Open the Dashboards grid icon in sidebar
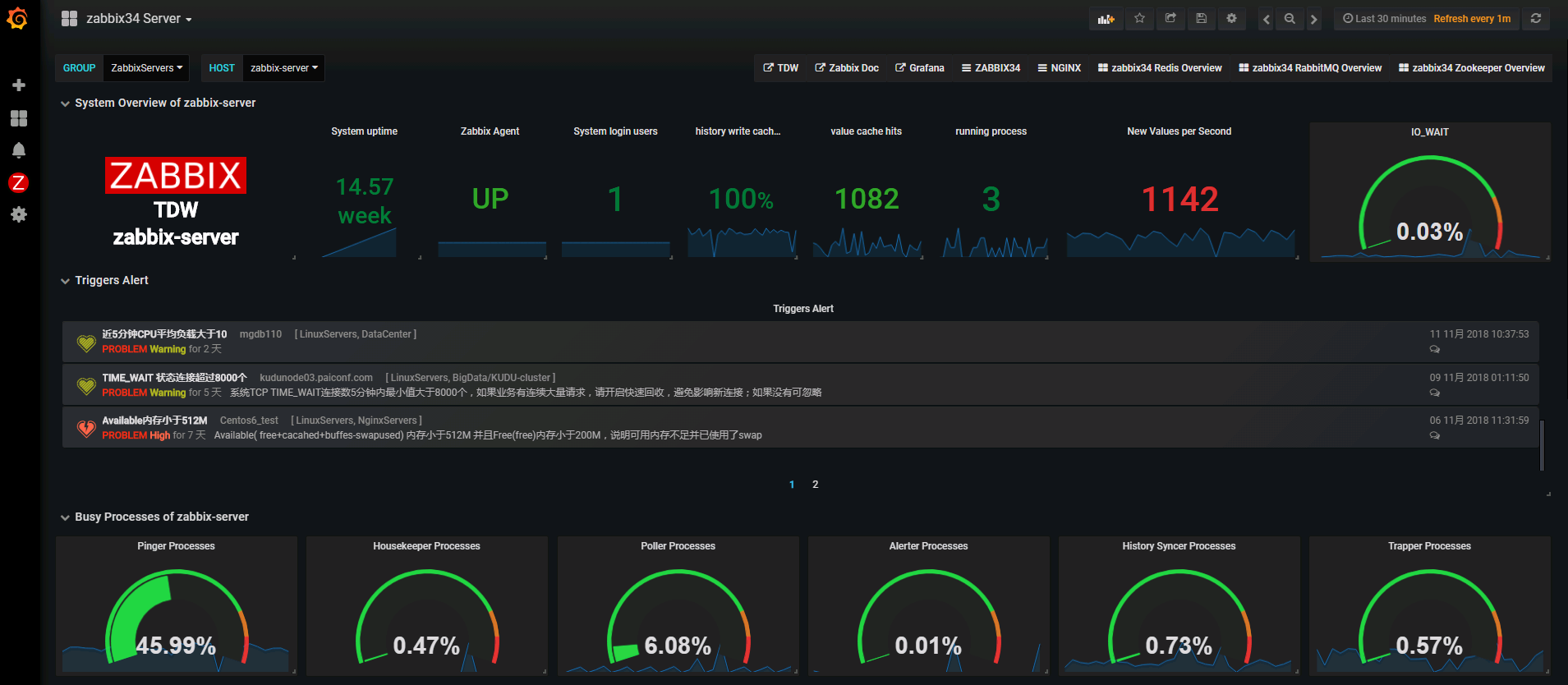Viewport: 1568px width, 685px height. [19, 118]
